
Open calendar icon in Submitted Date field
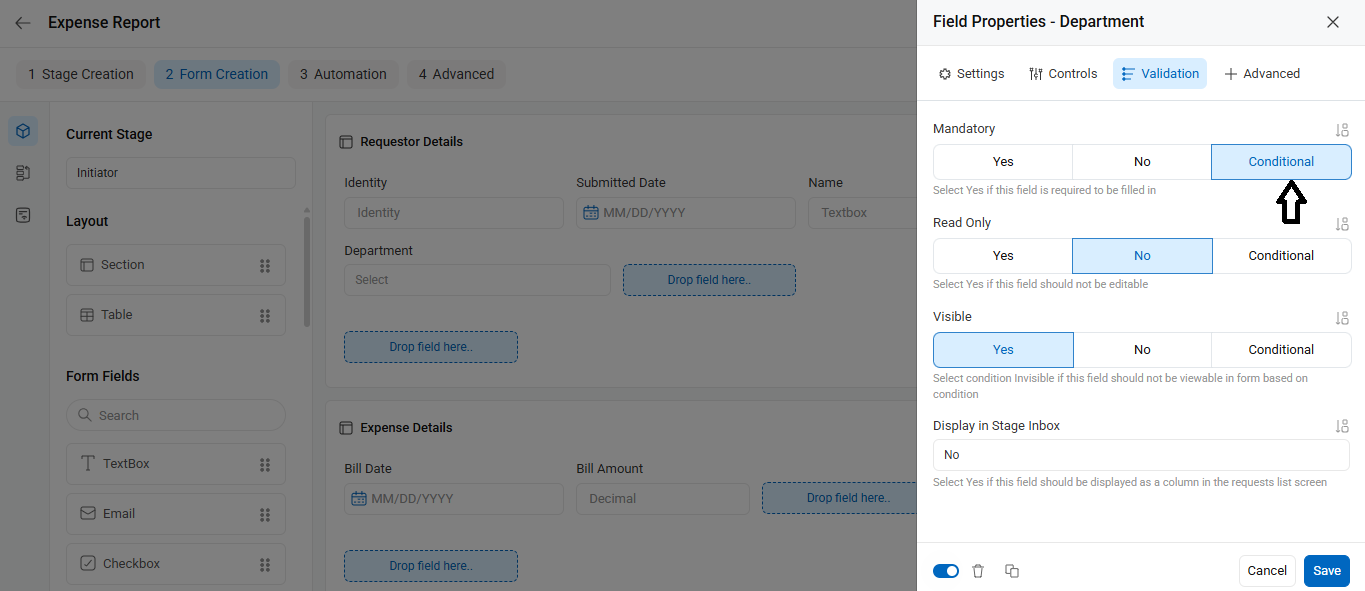pyautogui.click(x=591, y=213)
